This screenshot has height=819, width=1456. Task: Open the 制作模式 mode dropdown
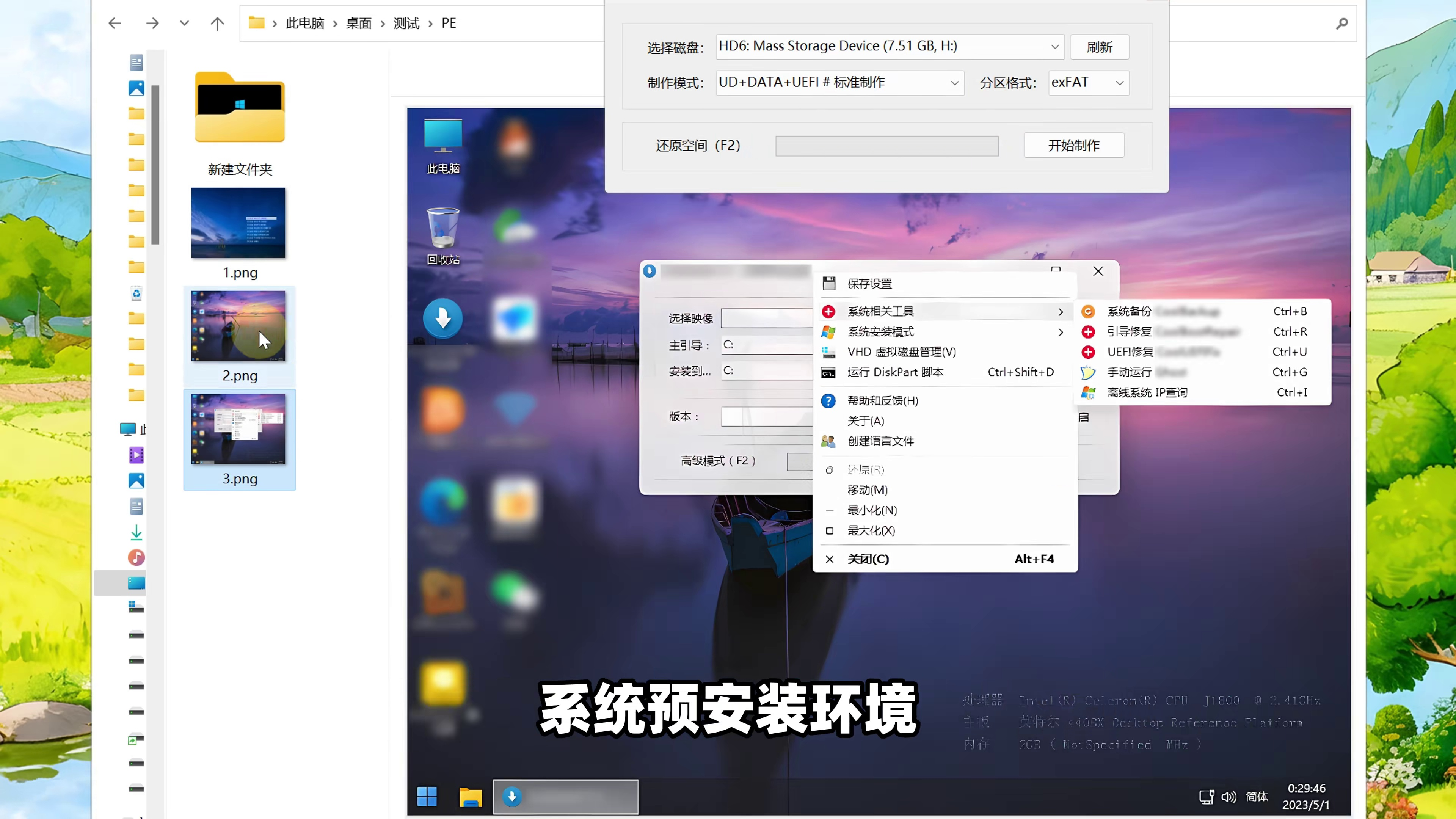(x=954, y=83)
